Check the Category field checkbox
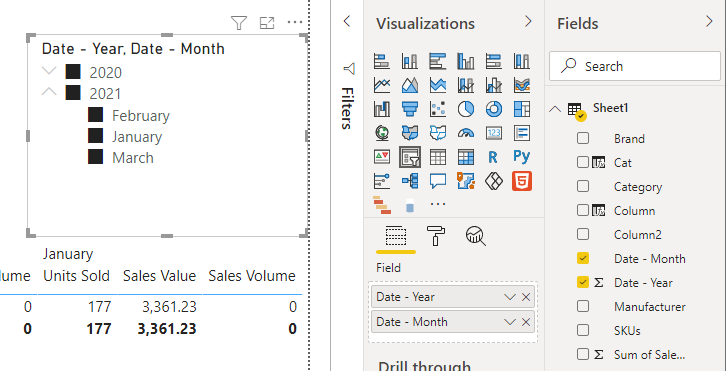Image resolution: width=726 pixels, height=371 pixels. tap(583, 186)
